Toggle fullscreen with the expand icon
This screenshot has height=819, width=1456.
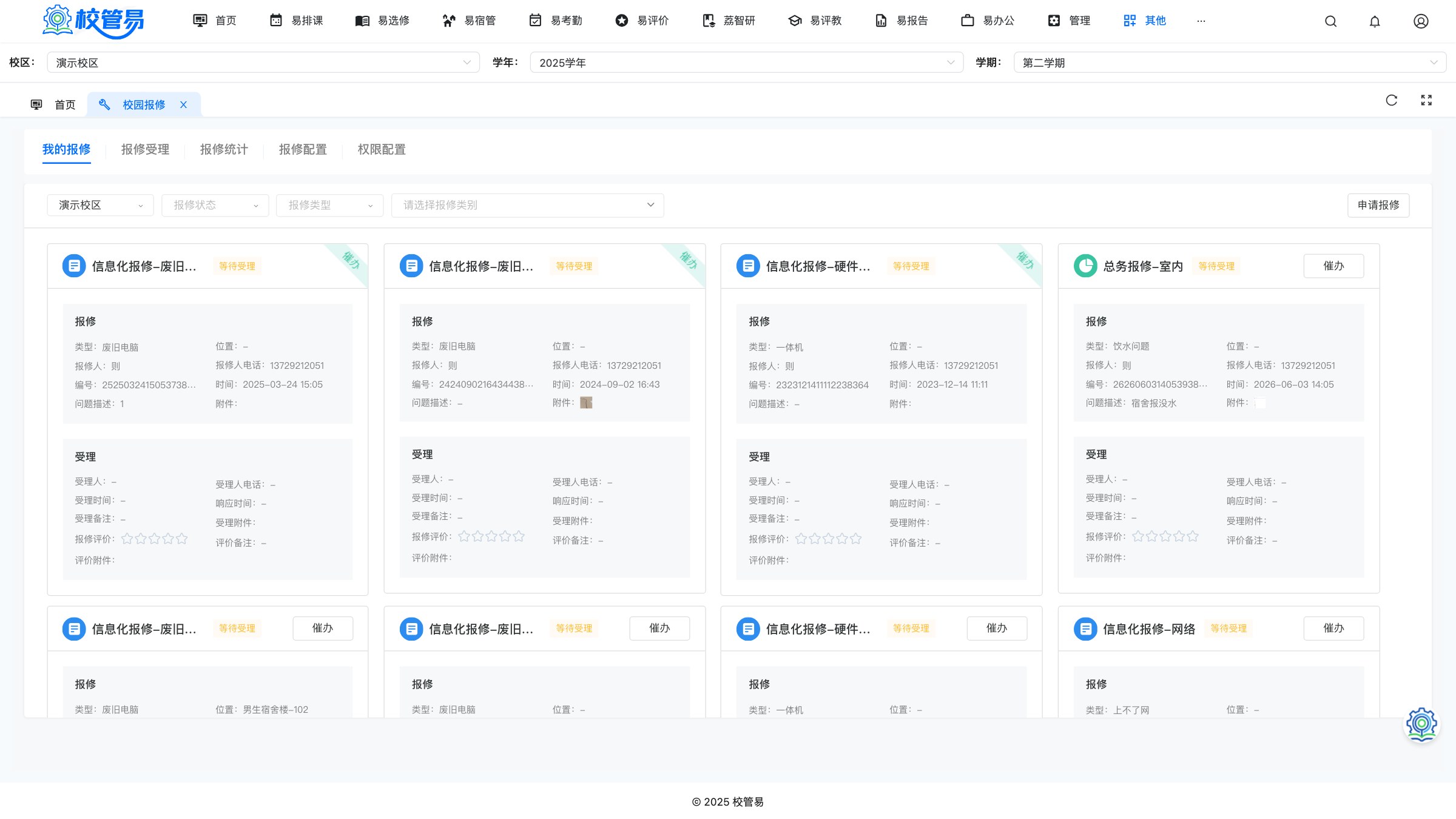[1426, 100]
